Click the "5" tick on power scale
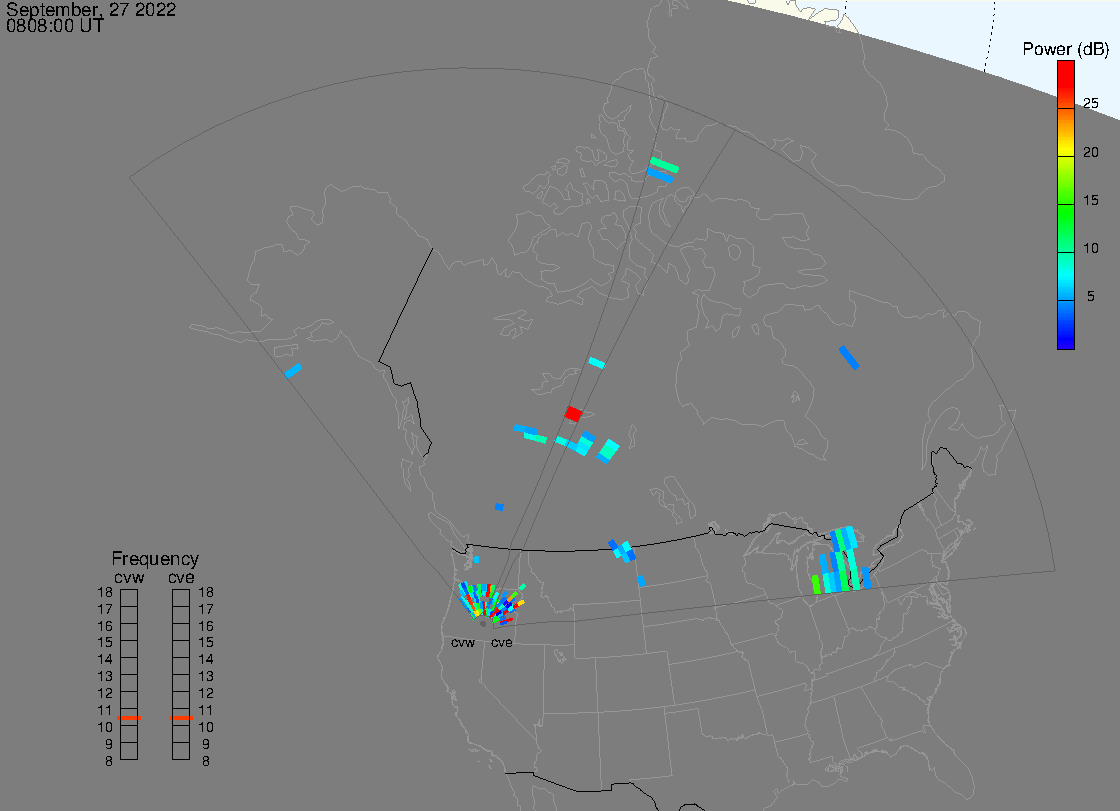This screenshot has height=811, width=1120. (x=1091, y=296)
